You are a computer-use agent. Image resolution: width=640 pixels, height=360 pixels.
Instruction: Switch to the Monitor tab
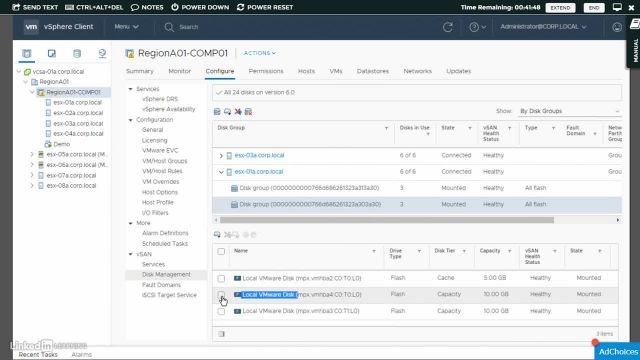coord(180,71)
